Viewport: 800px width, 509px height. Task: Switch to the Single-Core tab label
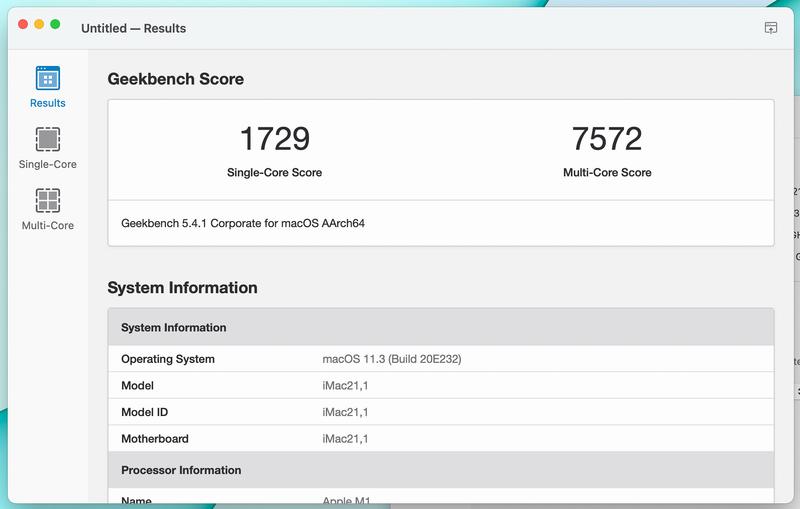tap(47, 164)
